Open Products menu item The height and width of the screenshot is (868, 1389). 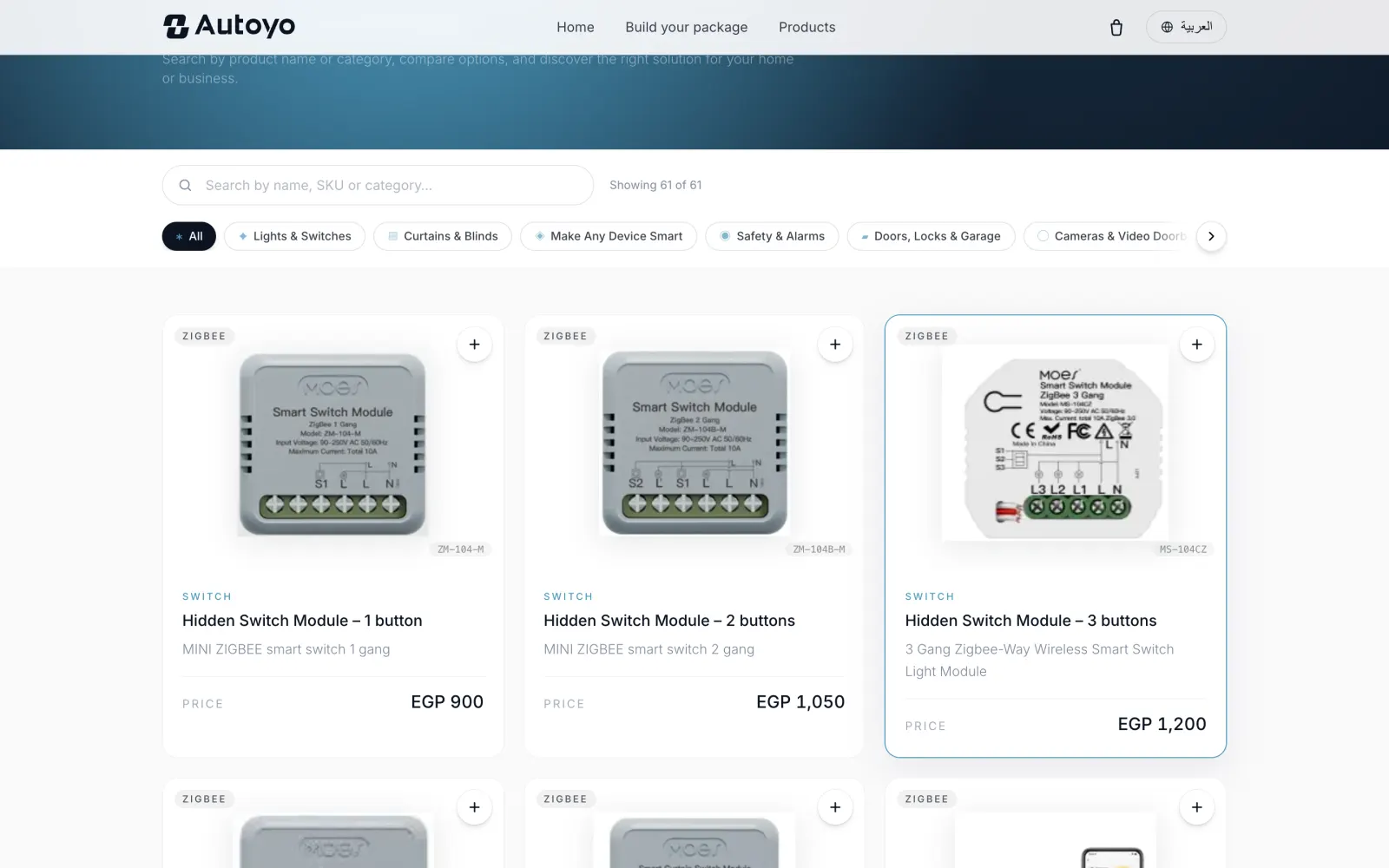tap(806, 27)
